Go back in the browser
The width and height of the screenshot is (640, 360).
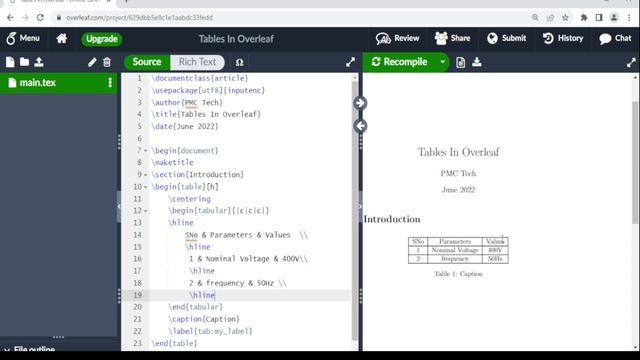click(x=10, y=18)
